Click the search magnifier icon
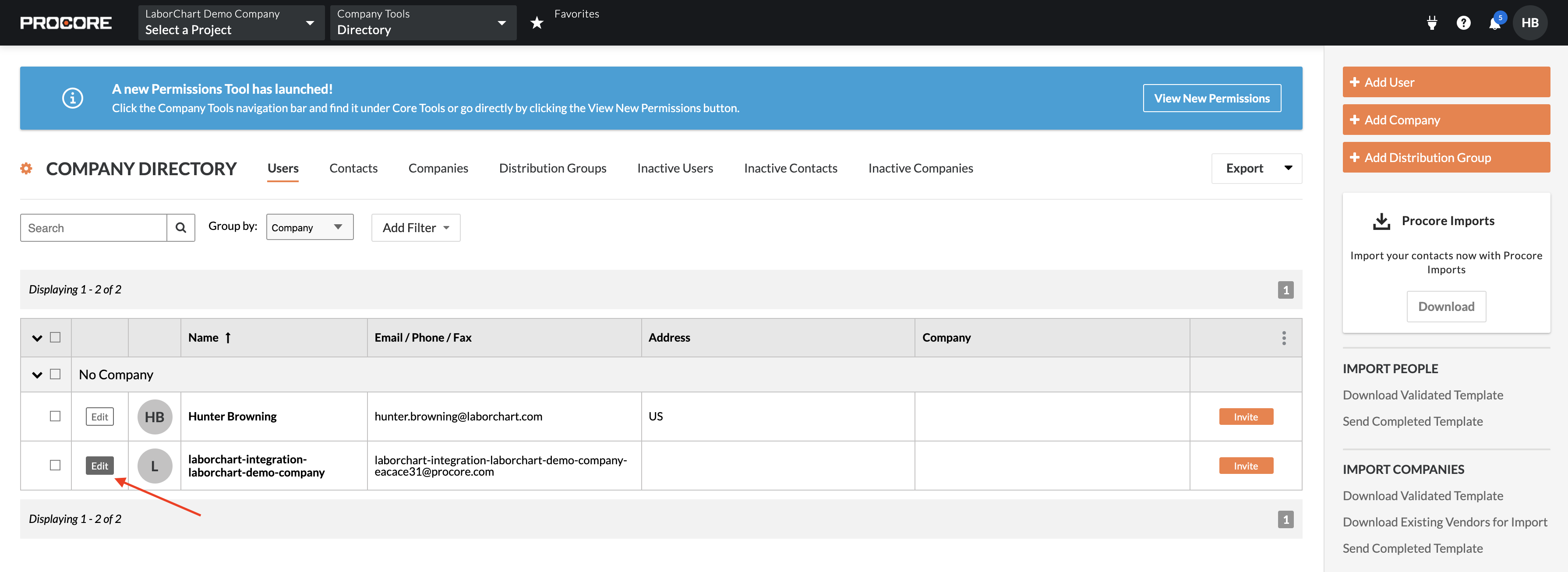1568x572 pixels. [181, 228]
